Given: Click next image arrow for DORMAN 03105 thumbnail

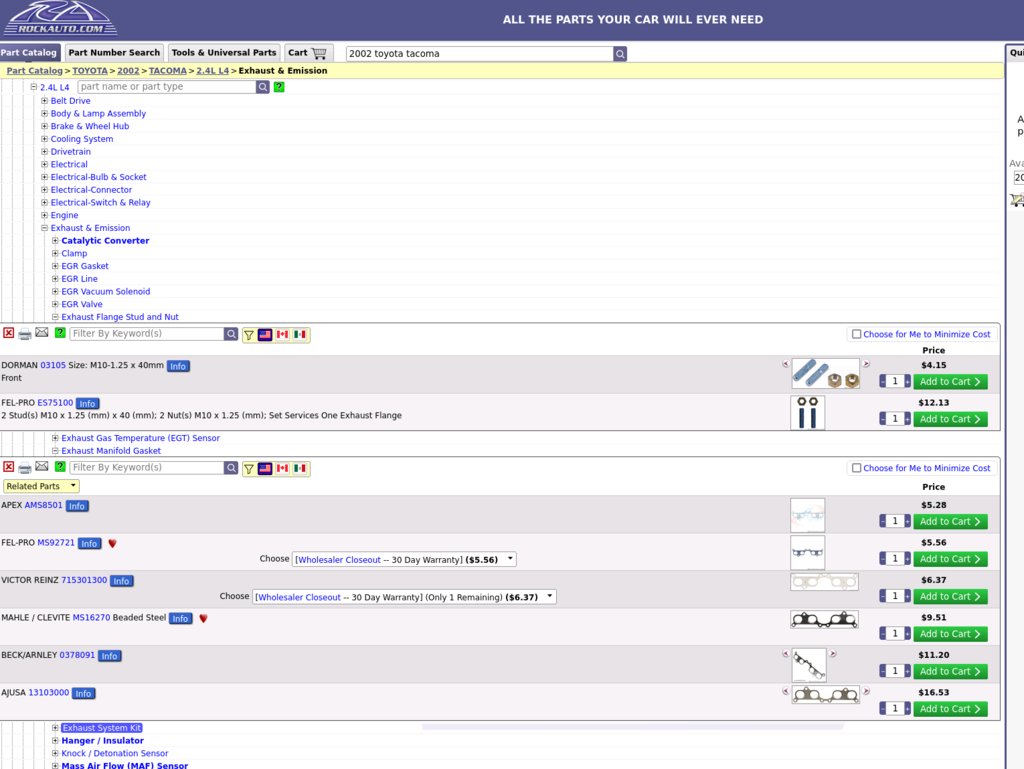Looking at the screenshot, I should click(x=866, y=364).
